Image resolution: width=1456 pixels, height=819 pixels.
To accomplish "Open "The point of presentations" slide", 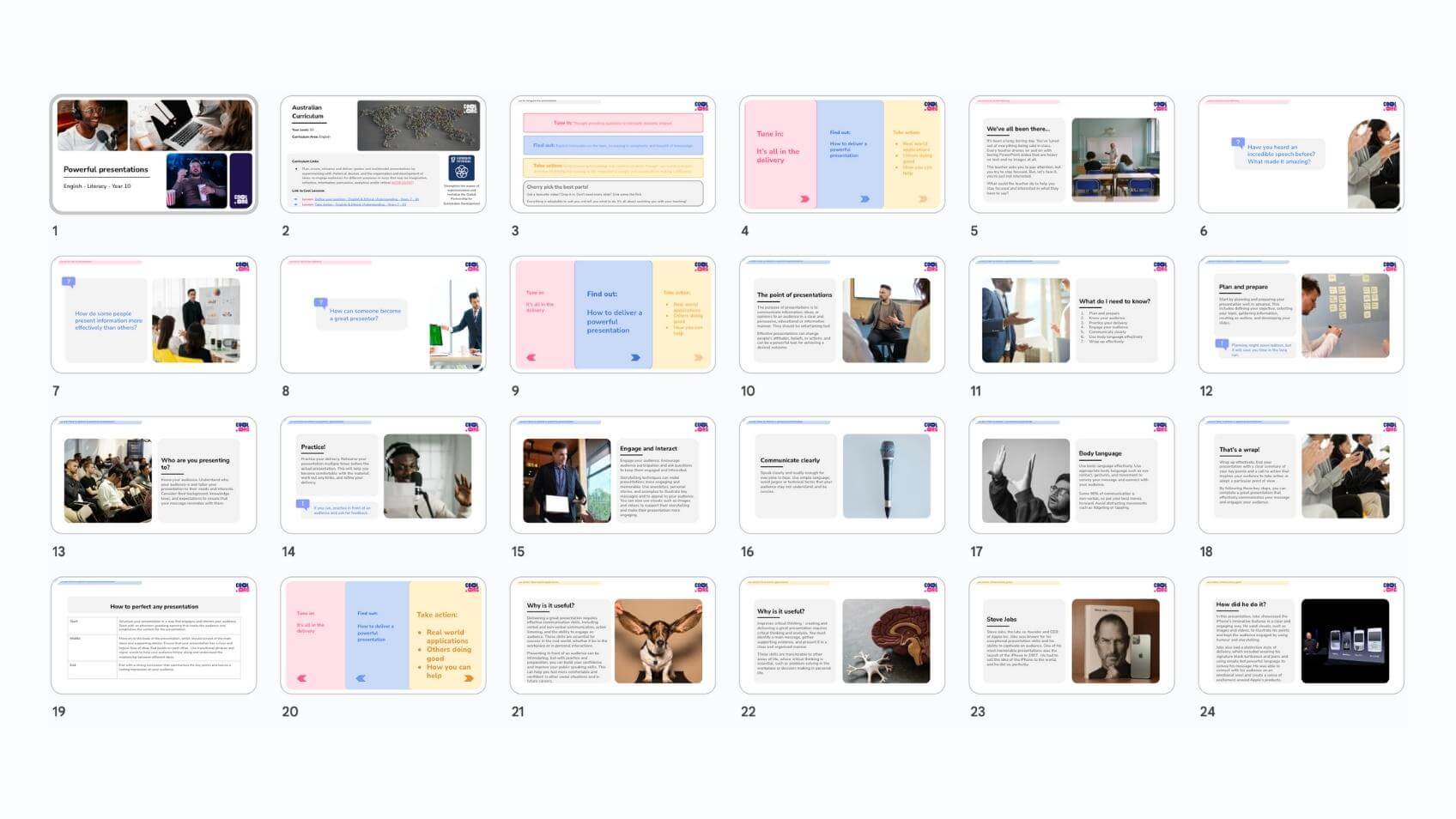I will point(841,314).
